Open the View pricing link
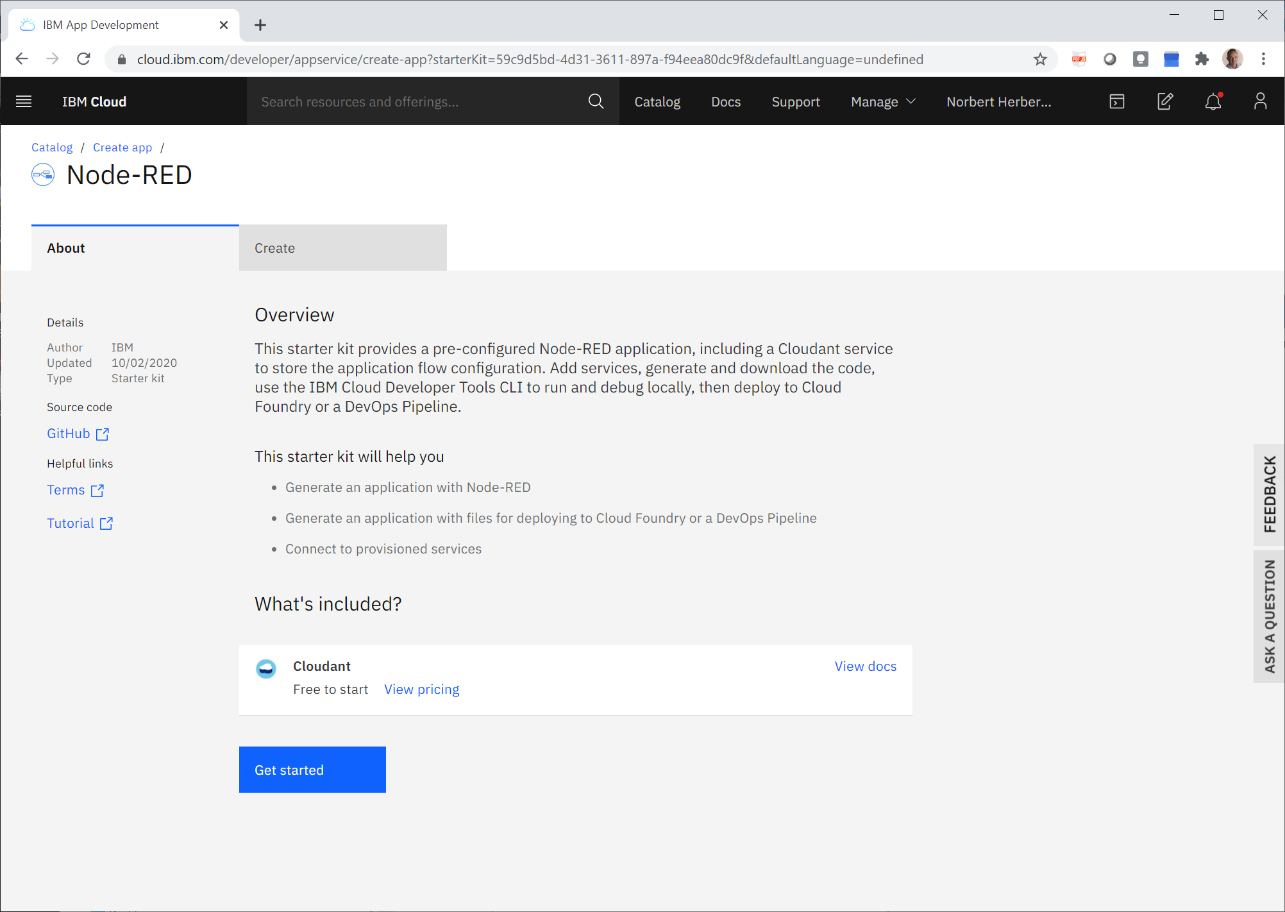The height and width of the screenshot is (912, 1285). [422, 689]
